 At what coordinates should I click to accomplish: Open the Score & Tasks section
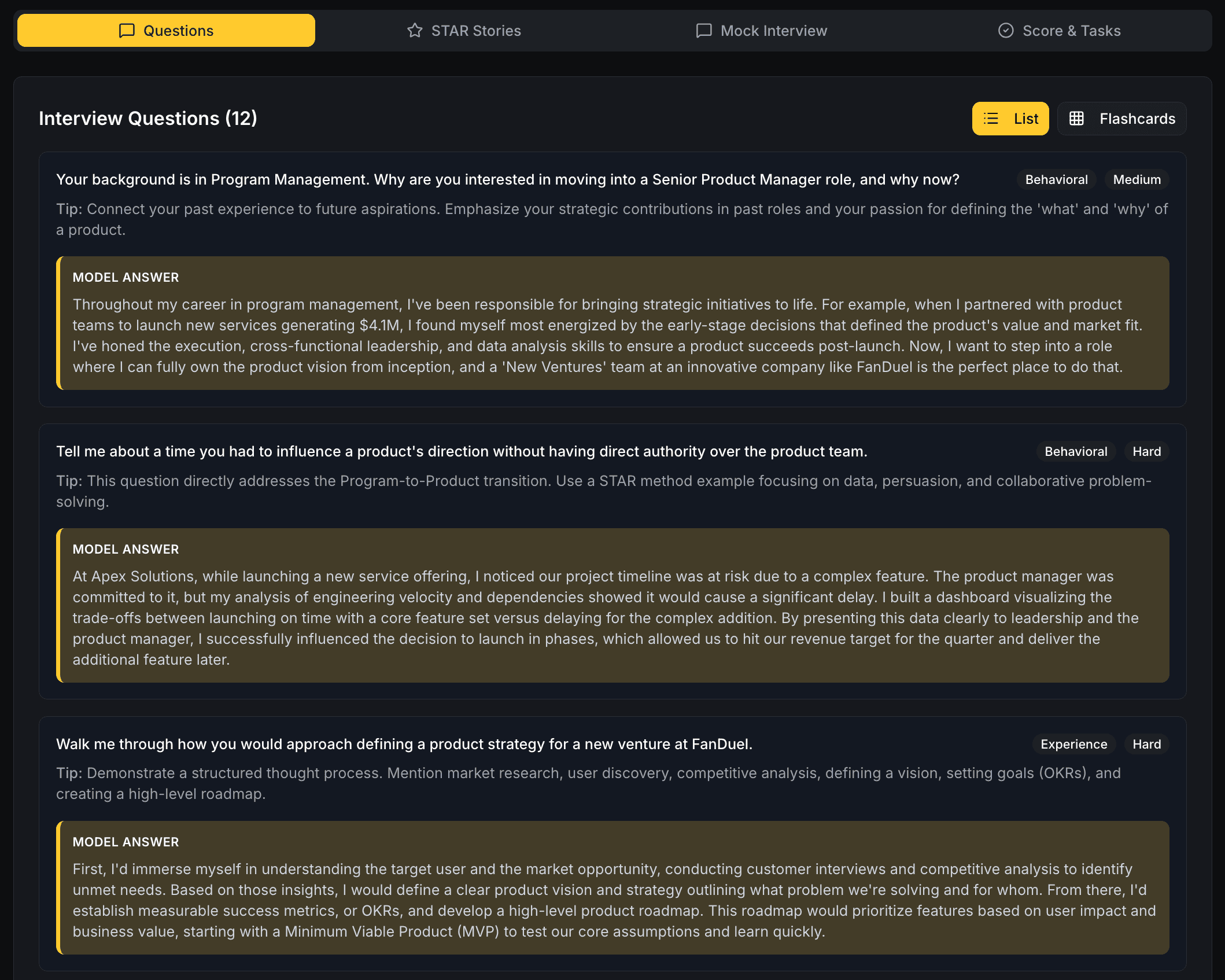pos(1059,30)
